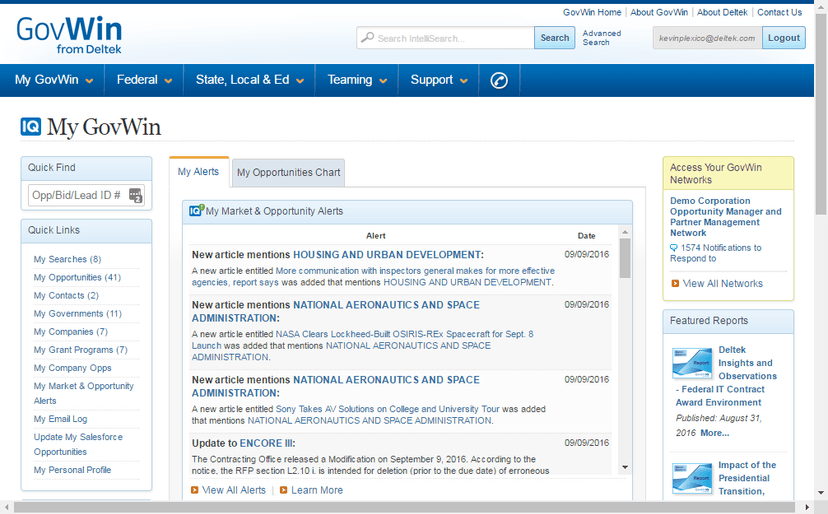Image resolution: width=828 pixels, height=514 pixels.
Task: Click the orange arrow beside View All Networks
Action: point(676,284)
